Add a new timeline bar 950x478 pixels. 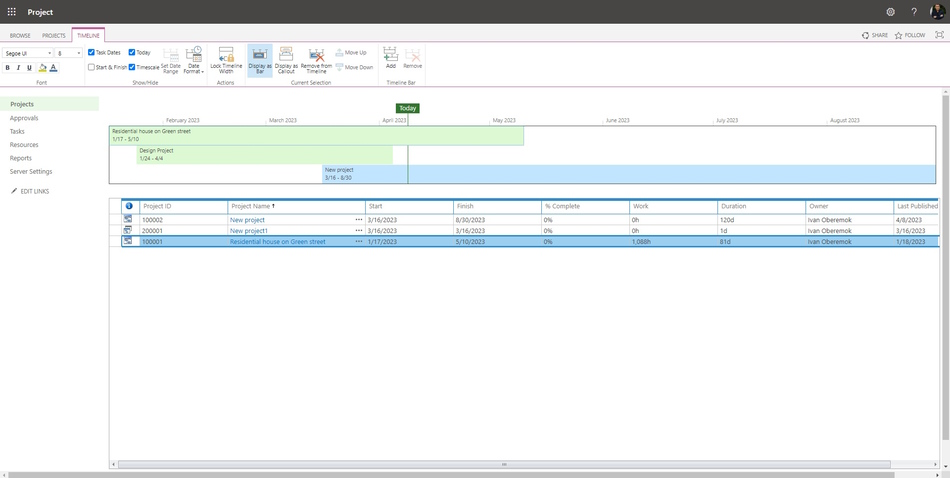[391, 59]
